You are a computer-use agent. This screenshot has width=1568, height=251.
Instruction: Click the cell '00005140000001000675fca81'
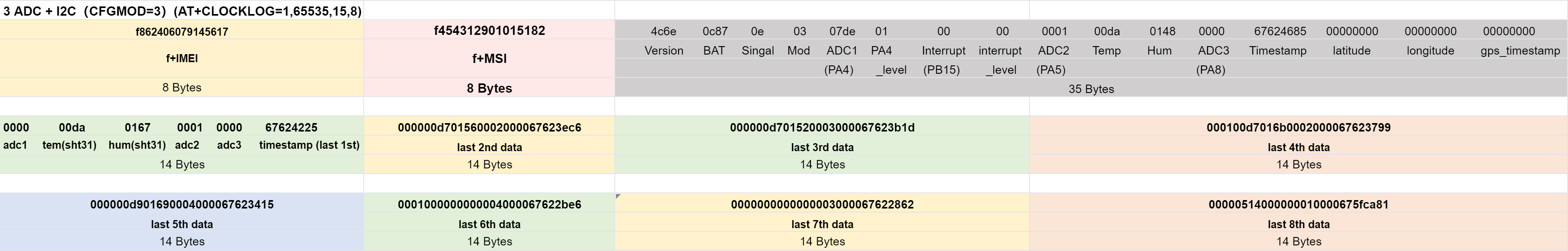(1299, 204)
